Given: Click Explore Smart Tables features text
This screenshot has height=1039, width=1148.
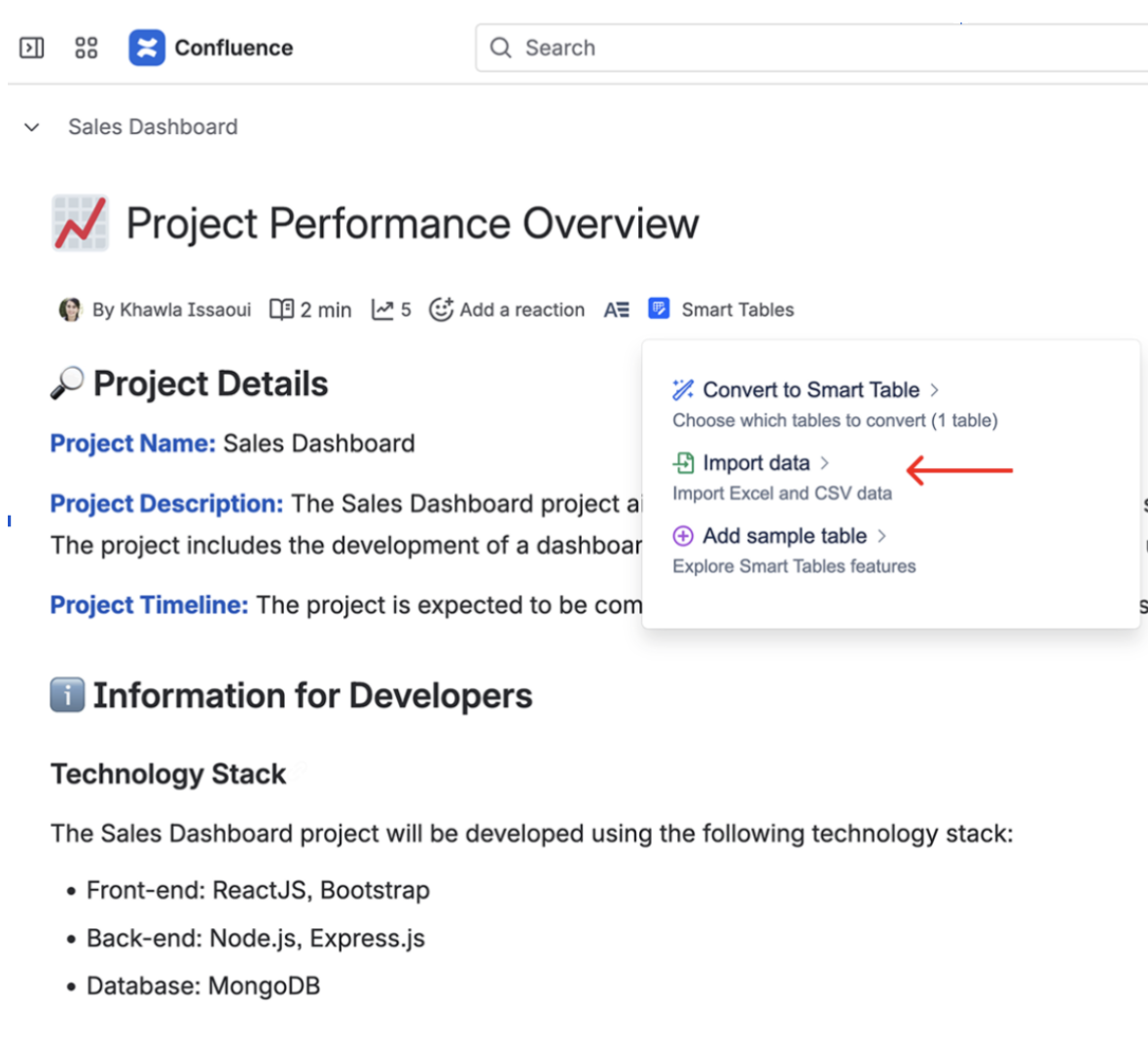Looking at the screenshot, I should pyautogui.click(x=794, y=566).
